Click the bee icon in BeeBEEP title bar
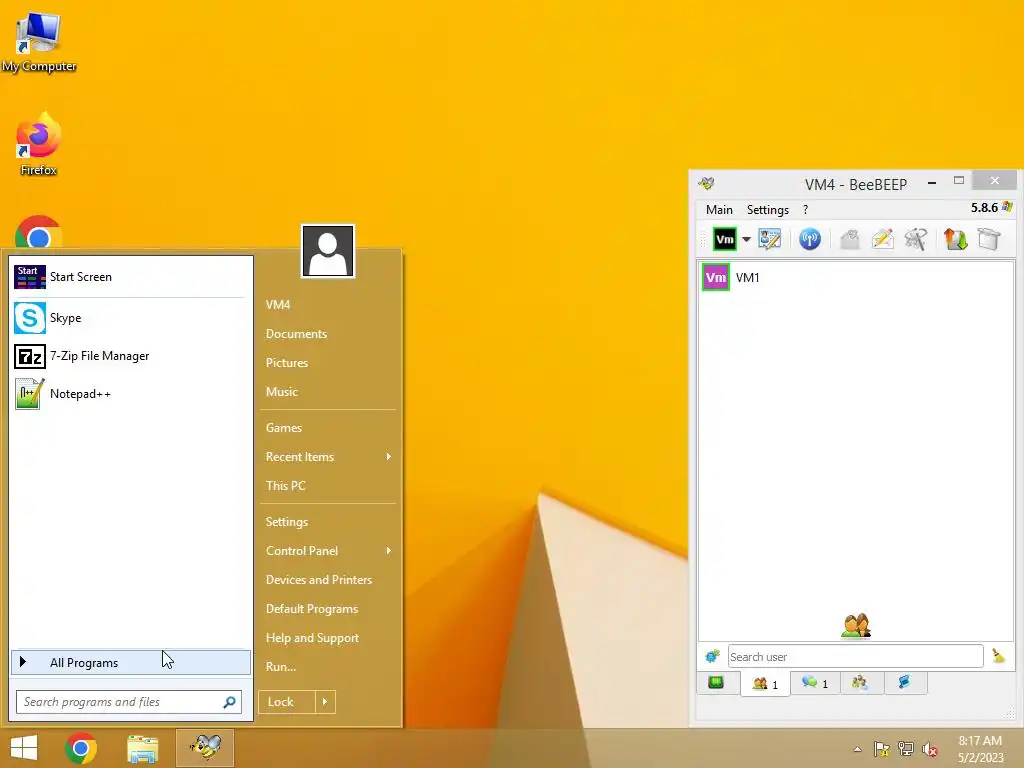Viewport: 1024px width, 768px height. [707, 184]
